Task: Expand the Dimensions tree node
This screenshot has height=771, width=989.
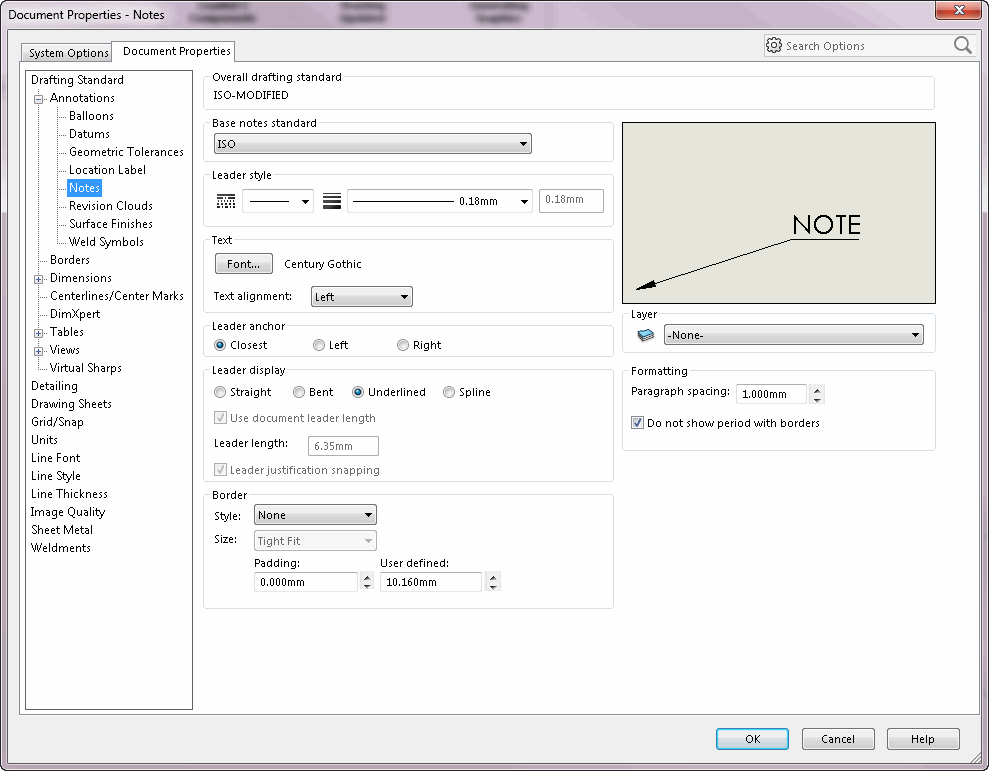Action: 38,279
